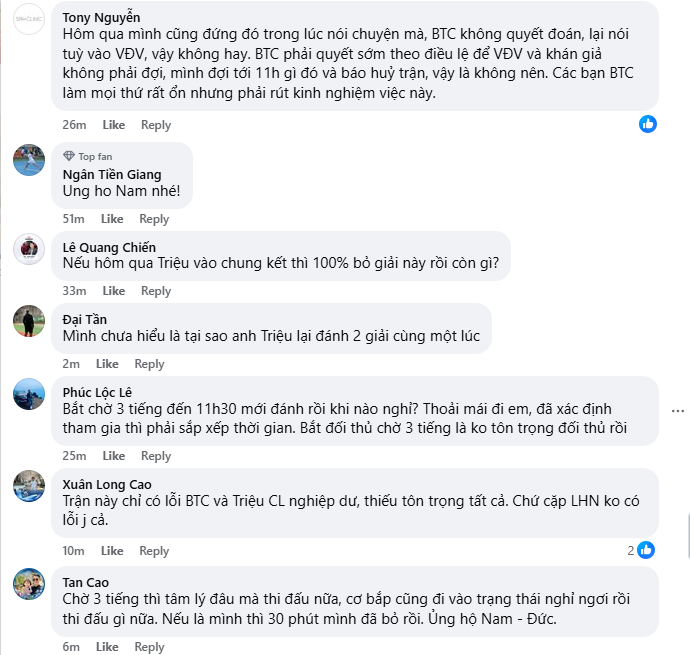
Task: Open Phúc Lộc Lê's profile name link
Action: 97,391
